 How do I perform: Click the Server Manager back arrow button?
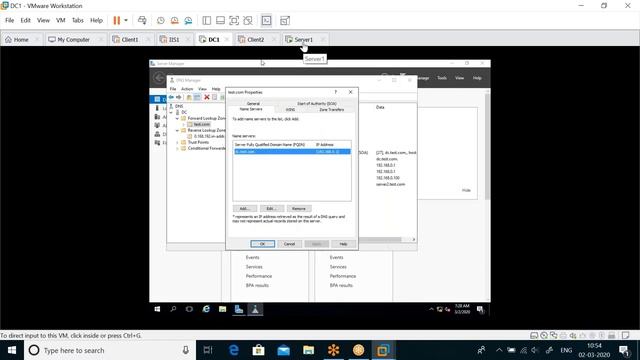(159, 78)
